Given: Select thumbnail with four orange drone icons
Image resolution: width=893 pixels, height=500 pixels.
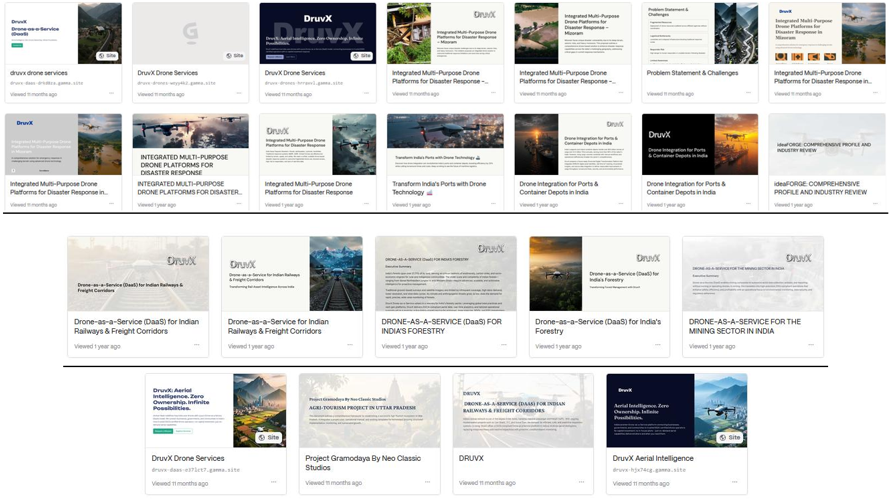Looking at the screenshot, I should pos(827,33).
